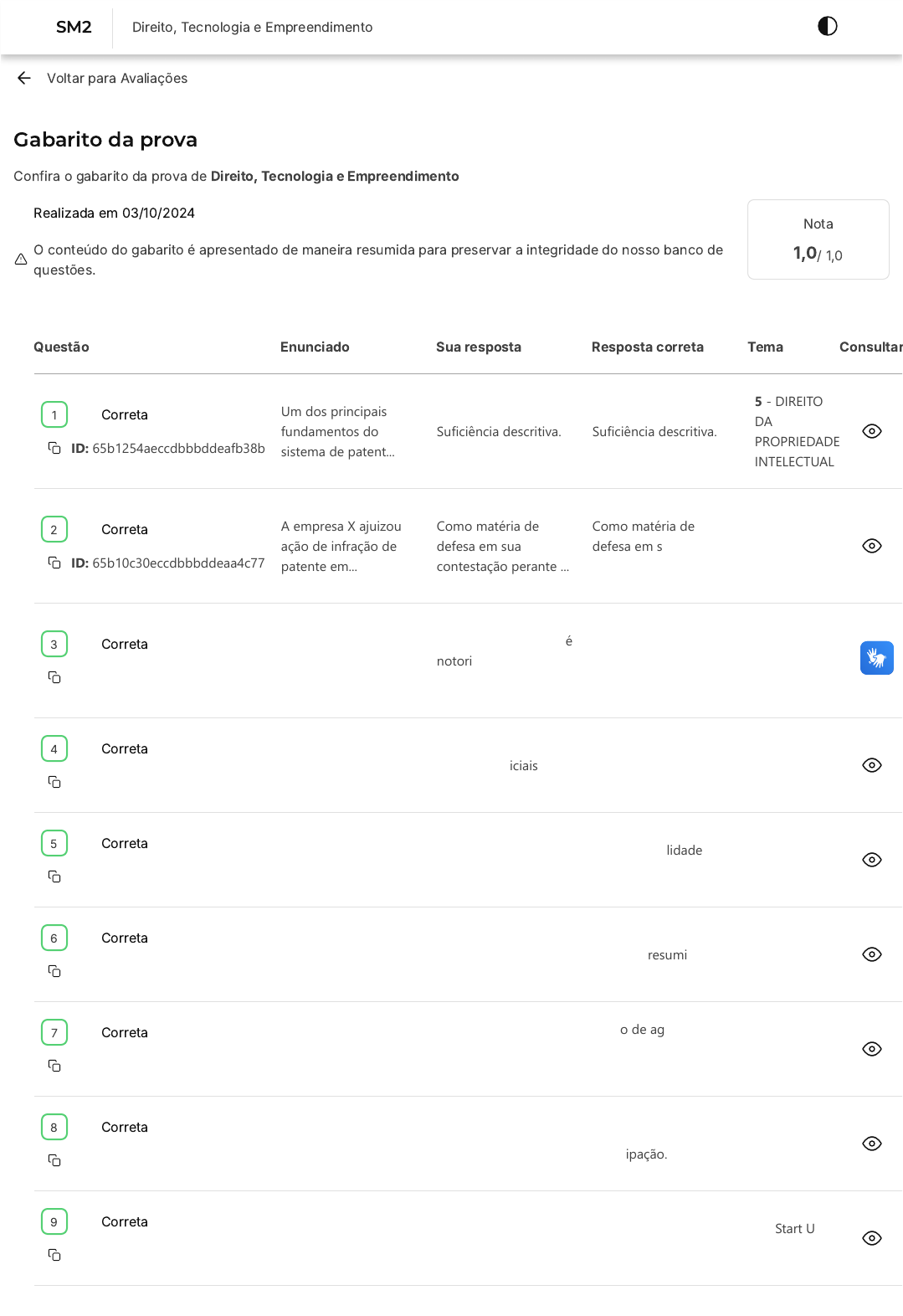Open Voltar para Avaliações link
Image resolution: width=903 pixels, height=1316 pixels.
pos(116,78)
